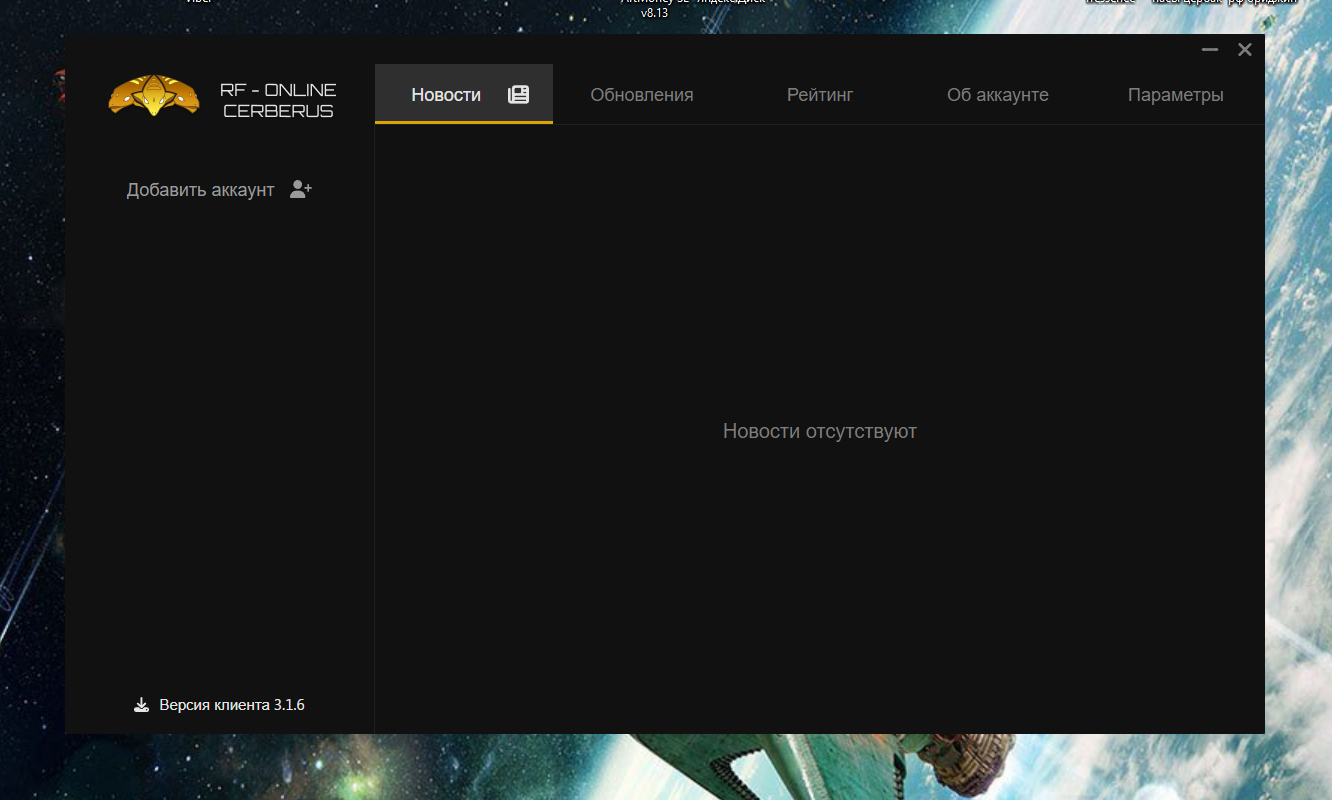
Task: Switch to the Новости tab
Action: click(x=446, y=95)
